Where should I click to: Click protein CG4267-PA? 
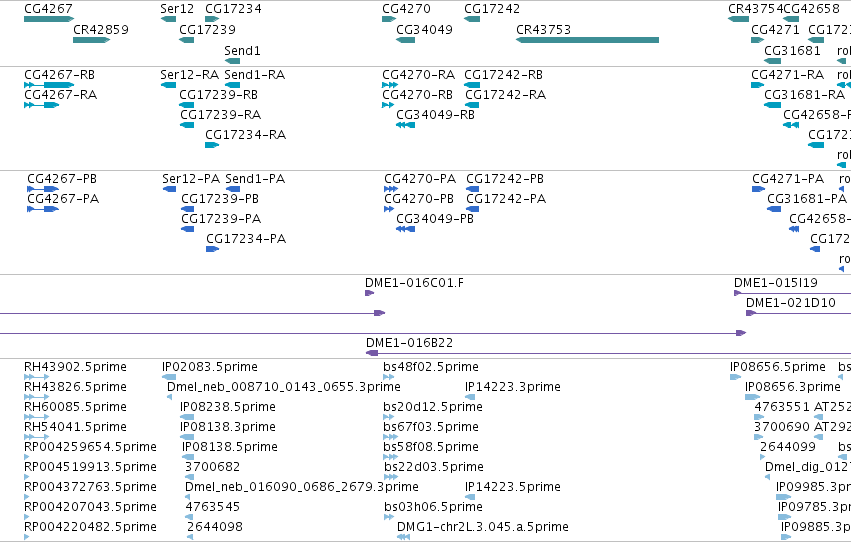43,209
